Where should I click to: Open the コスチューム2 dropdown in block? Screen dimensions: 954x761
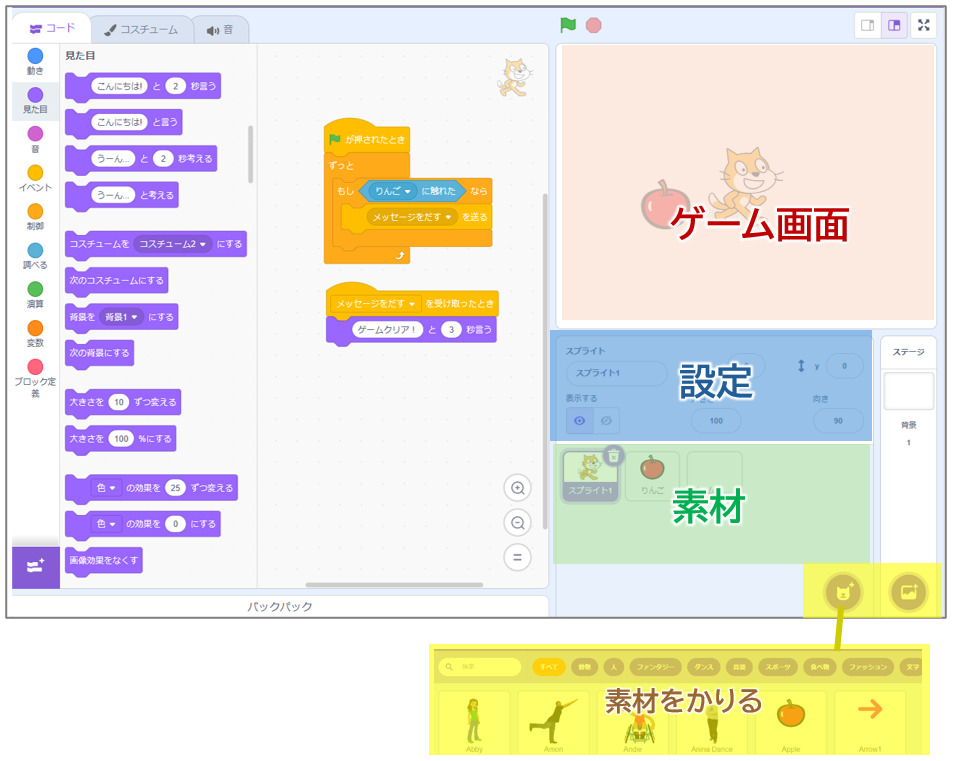173,244
